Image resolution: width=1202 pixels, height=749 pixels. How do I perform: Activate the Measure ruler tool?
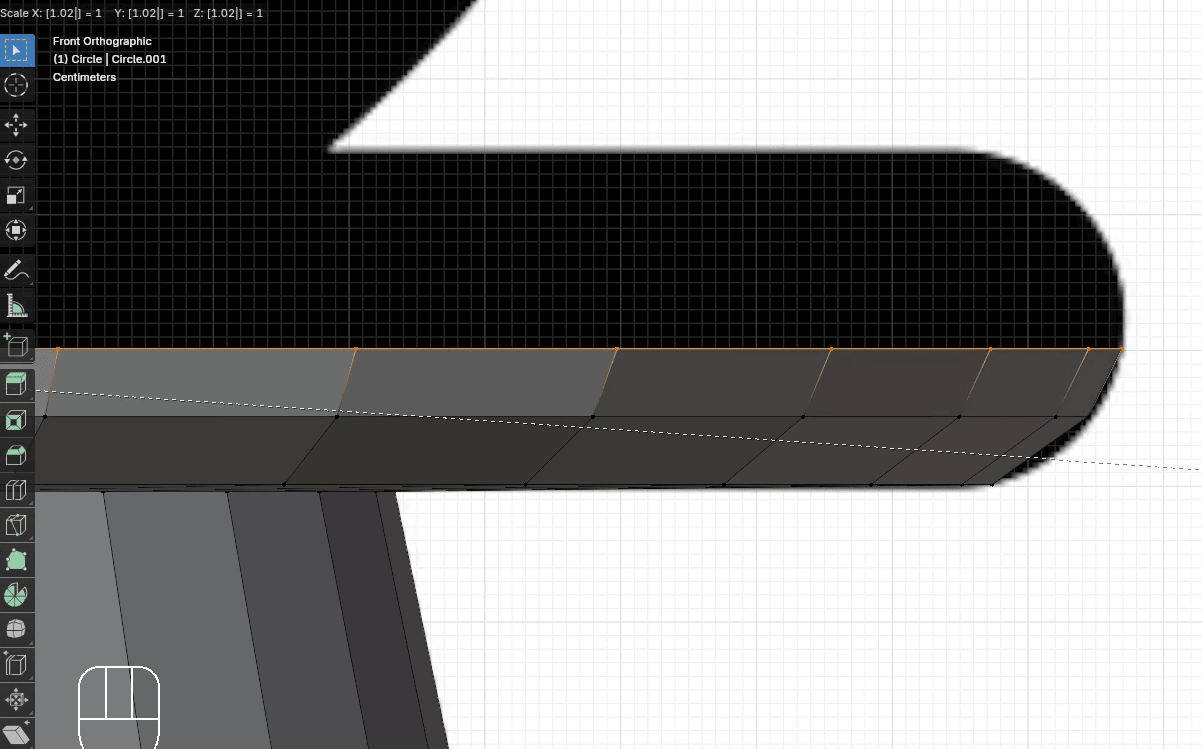16,306
